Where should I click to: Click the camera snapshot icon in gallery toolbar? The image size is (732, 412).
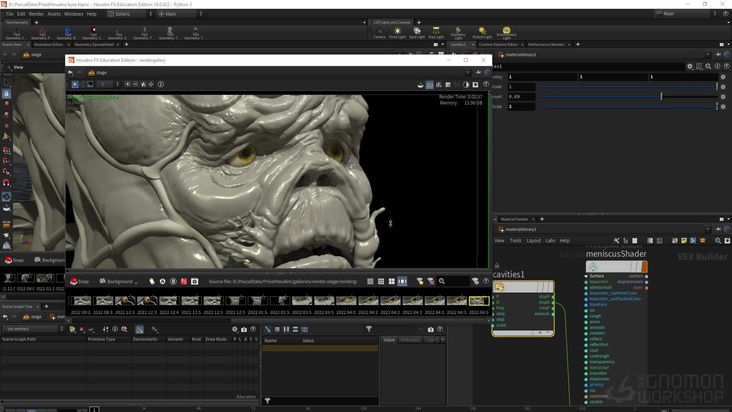click(x=195, y=281)
